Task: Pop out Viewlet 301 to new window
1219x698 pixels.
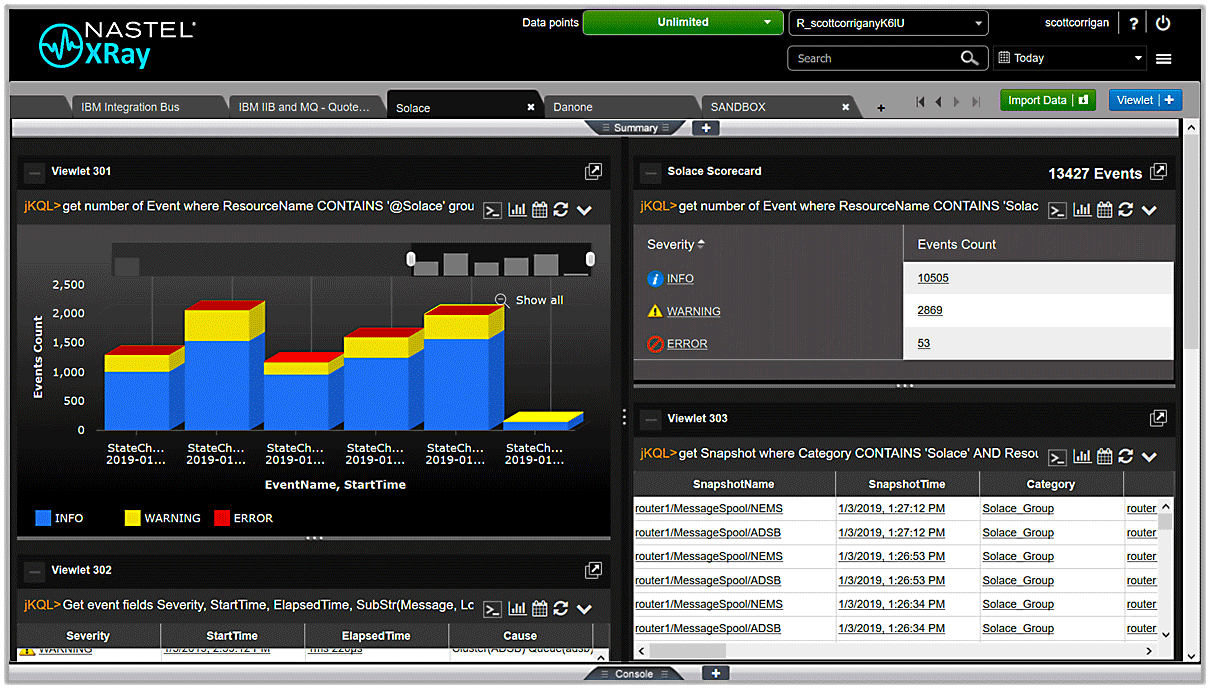Action: (x=593, y=172)
